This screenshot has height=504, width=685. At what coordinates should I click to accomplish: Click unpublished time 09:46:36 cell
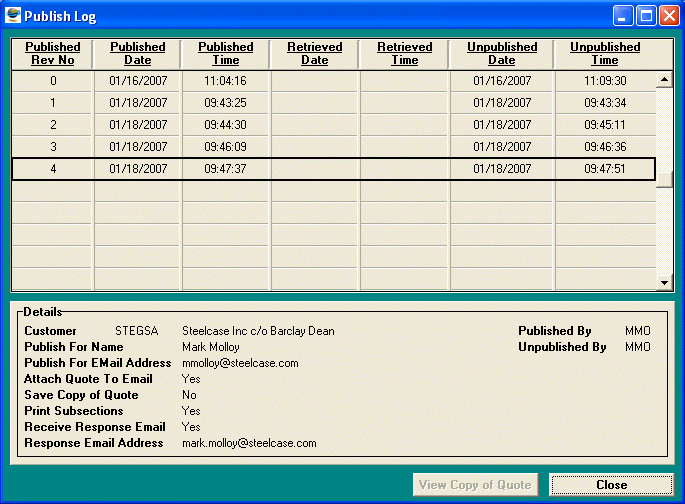point(605,147)
